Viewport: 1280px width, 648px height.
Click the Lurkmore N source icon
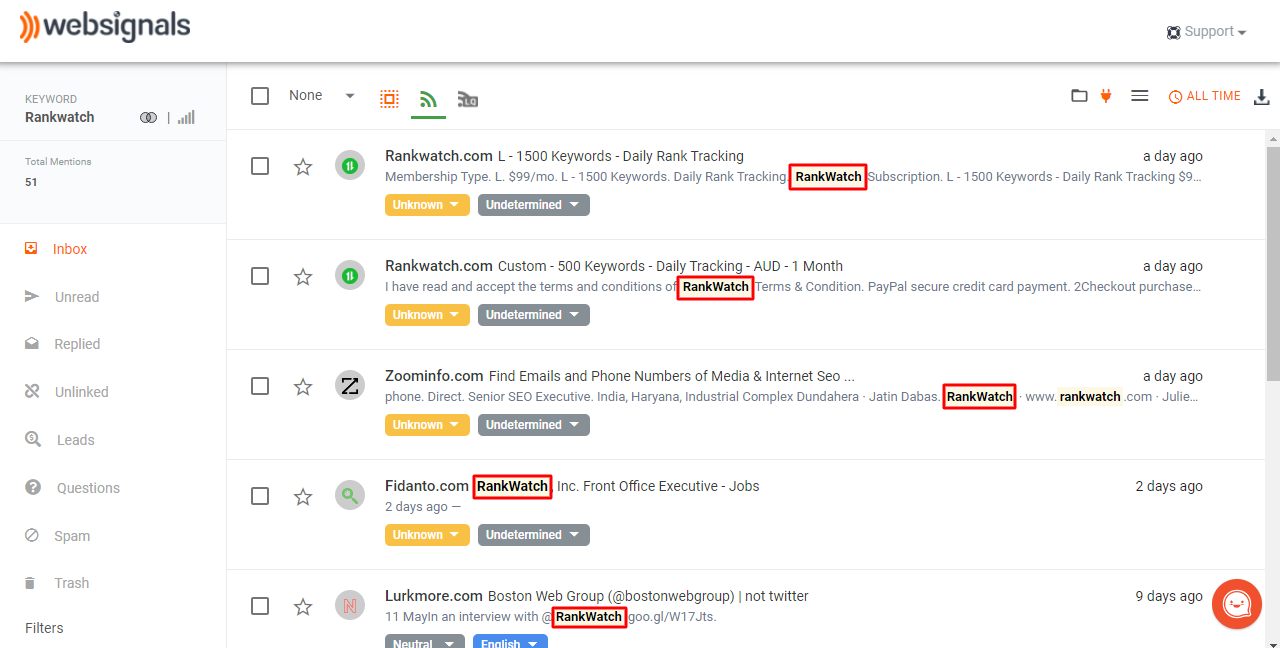[350, 605]
